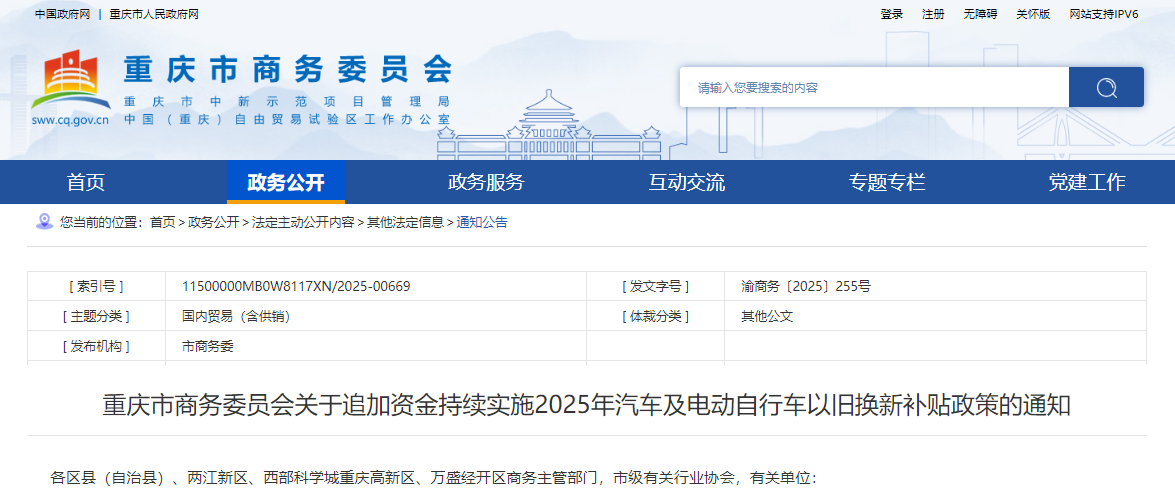
Task: Visit the 重庆市人民政府网 link
Action: (154, 14)
